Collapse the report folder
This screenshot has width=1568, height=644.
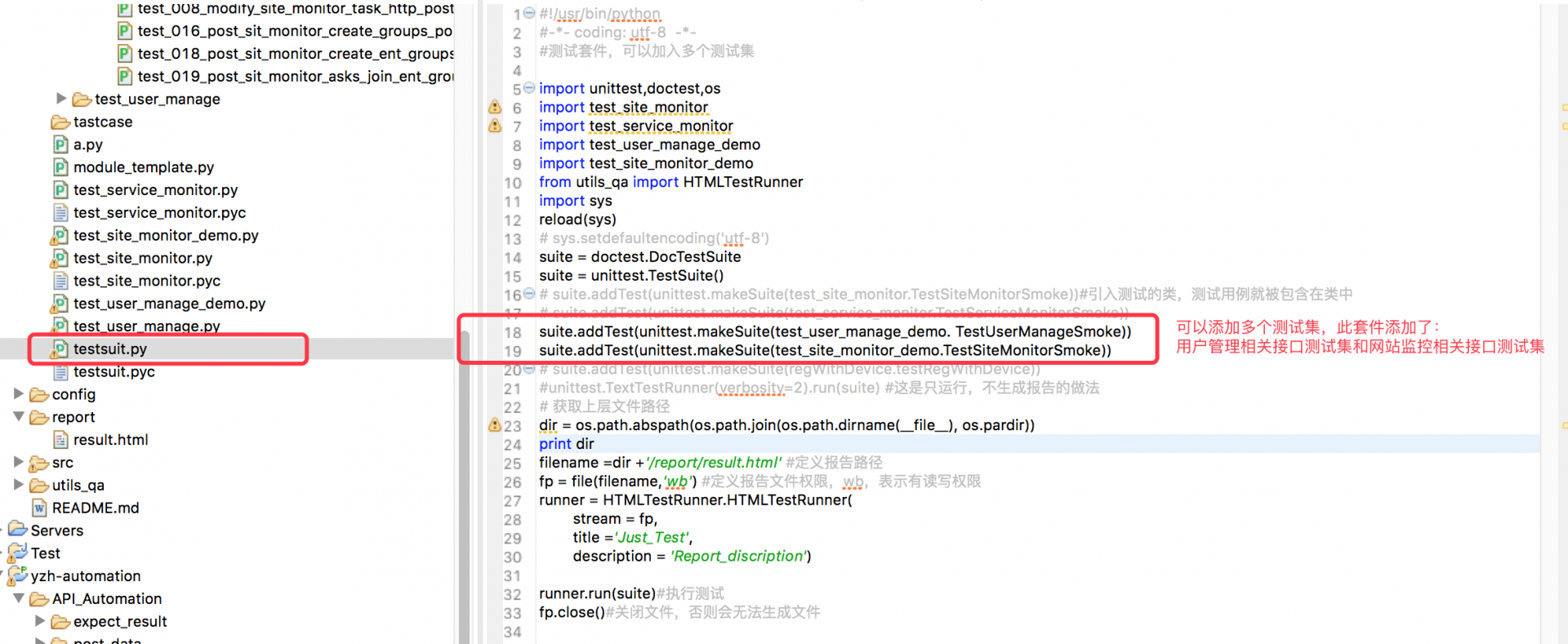coord(19,416)
